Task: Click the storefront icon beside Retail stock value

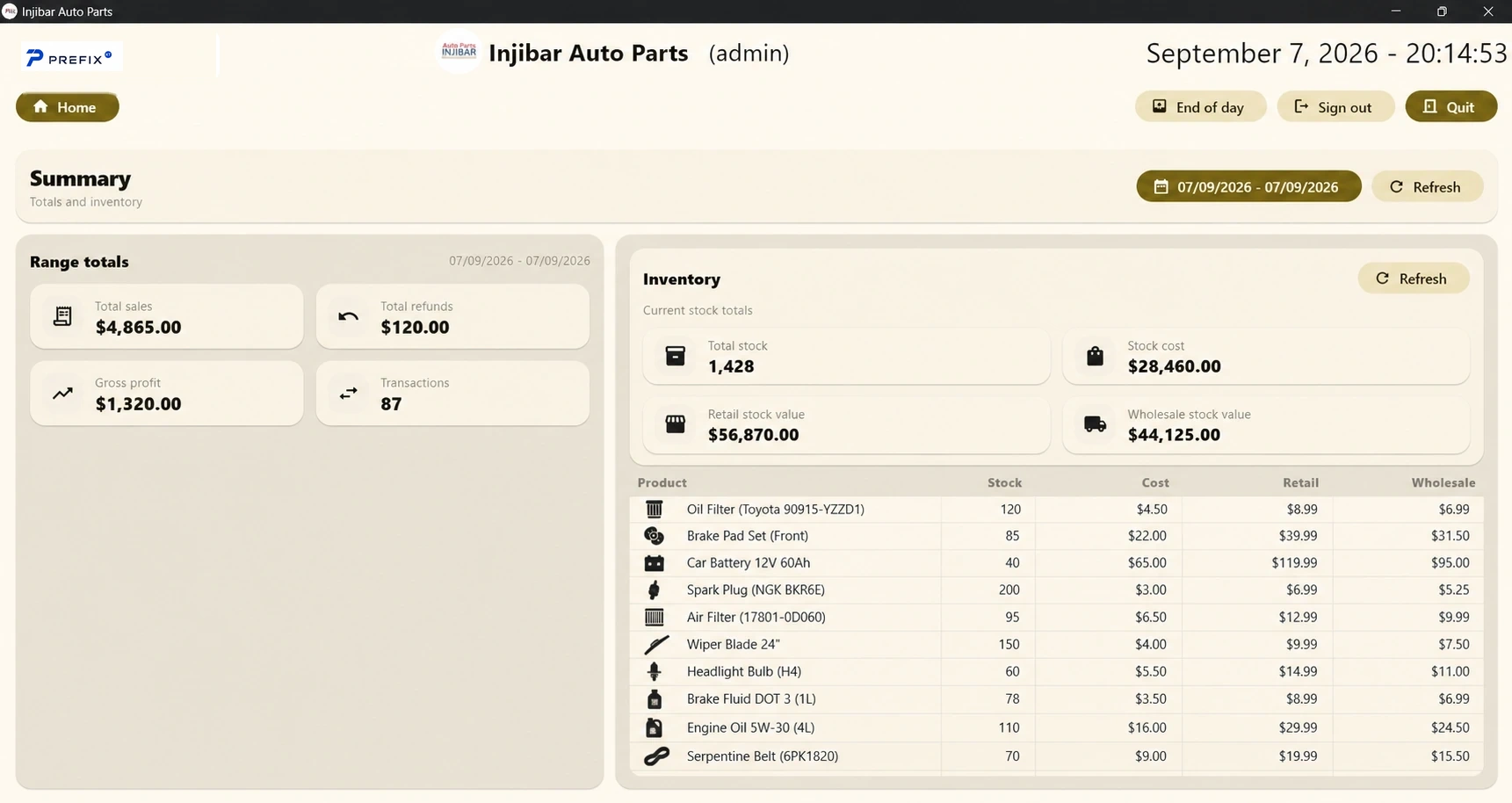Action: [x=675, y=424]
